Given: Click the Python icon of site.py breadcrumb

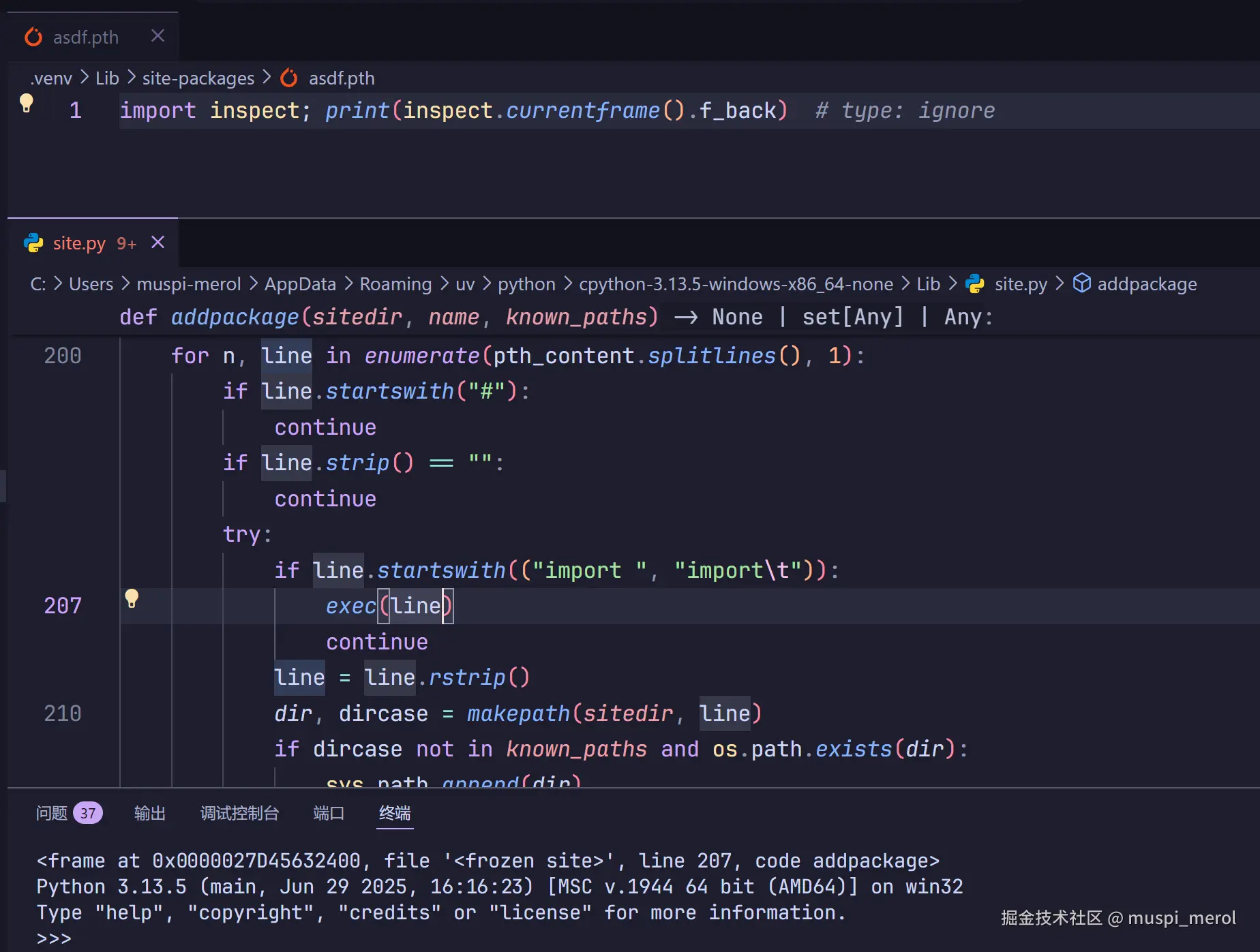Looking at the screenshot, I should (975, 284).
